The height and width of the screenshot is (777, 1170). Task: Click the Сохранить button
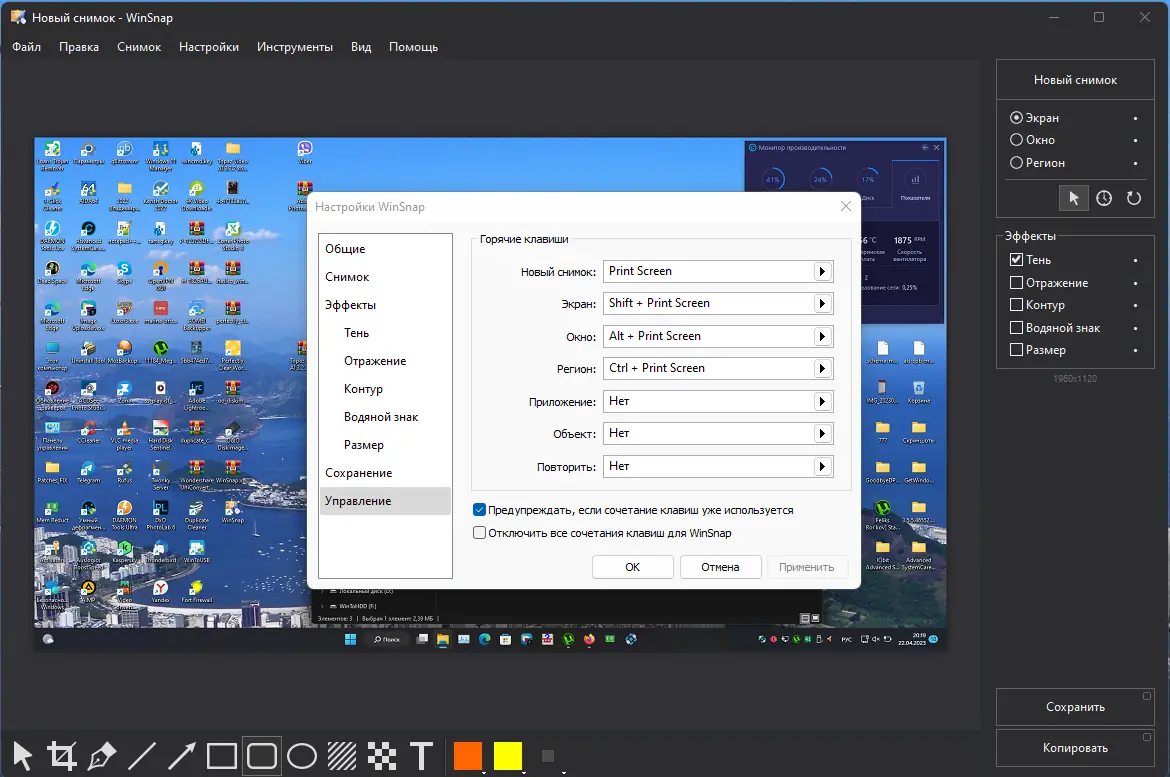[x=1075, y=707]
